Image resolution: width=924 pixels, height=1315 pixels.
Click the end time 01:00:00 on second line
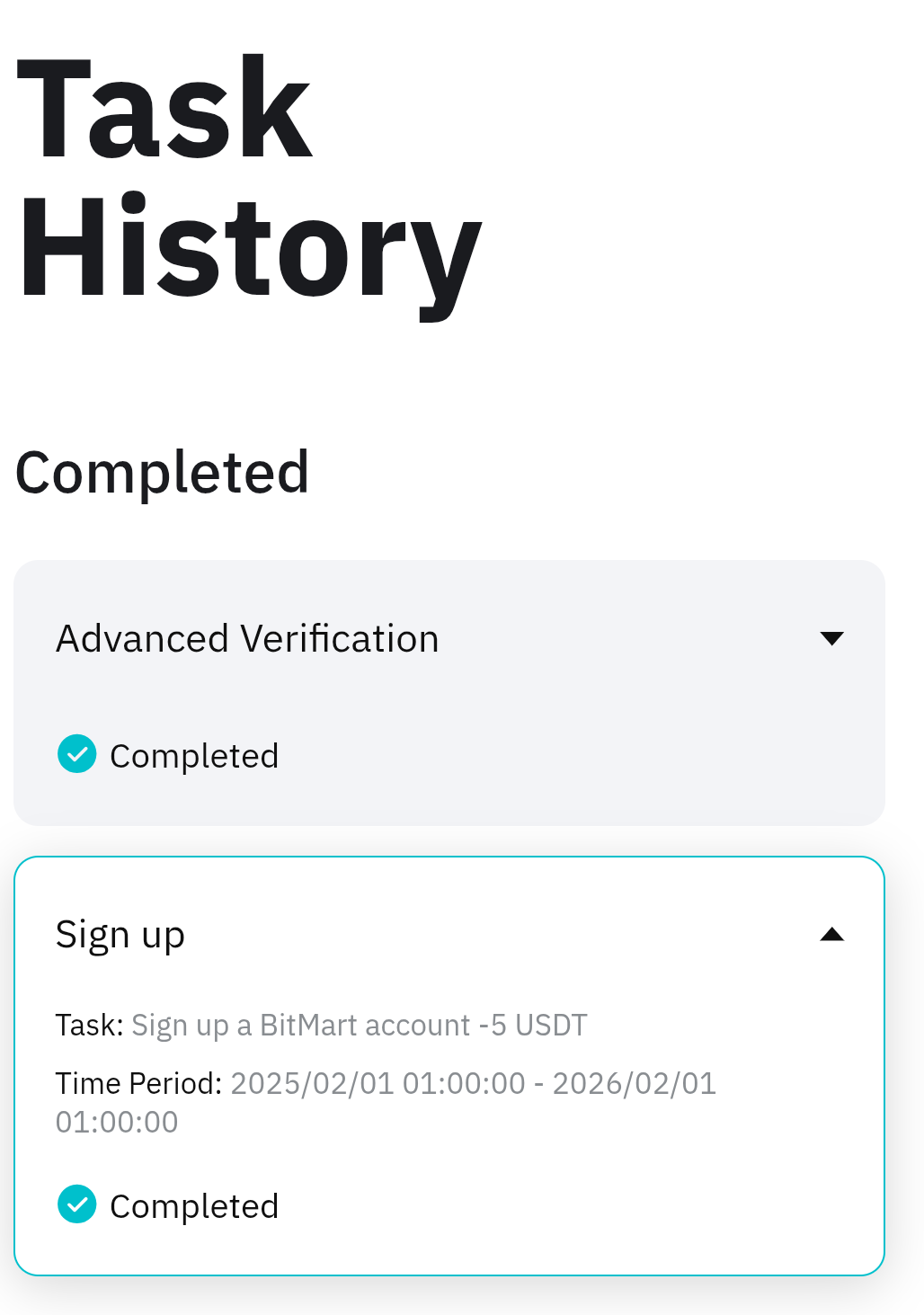pos(117,1123)
